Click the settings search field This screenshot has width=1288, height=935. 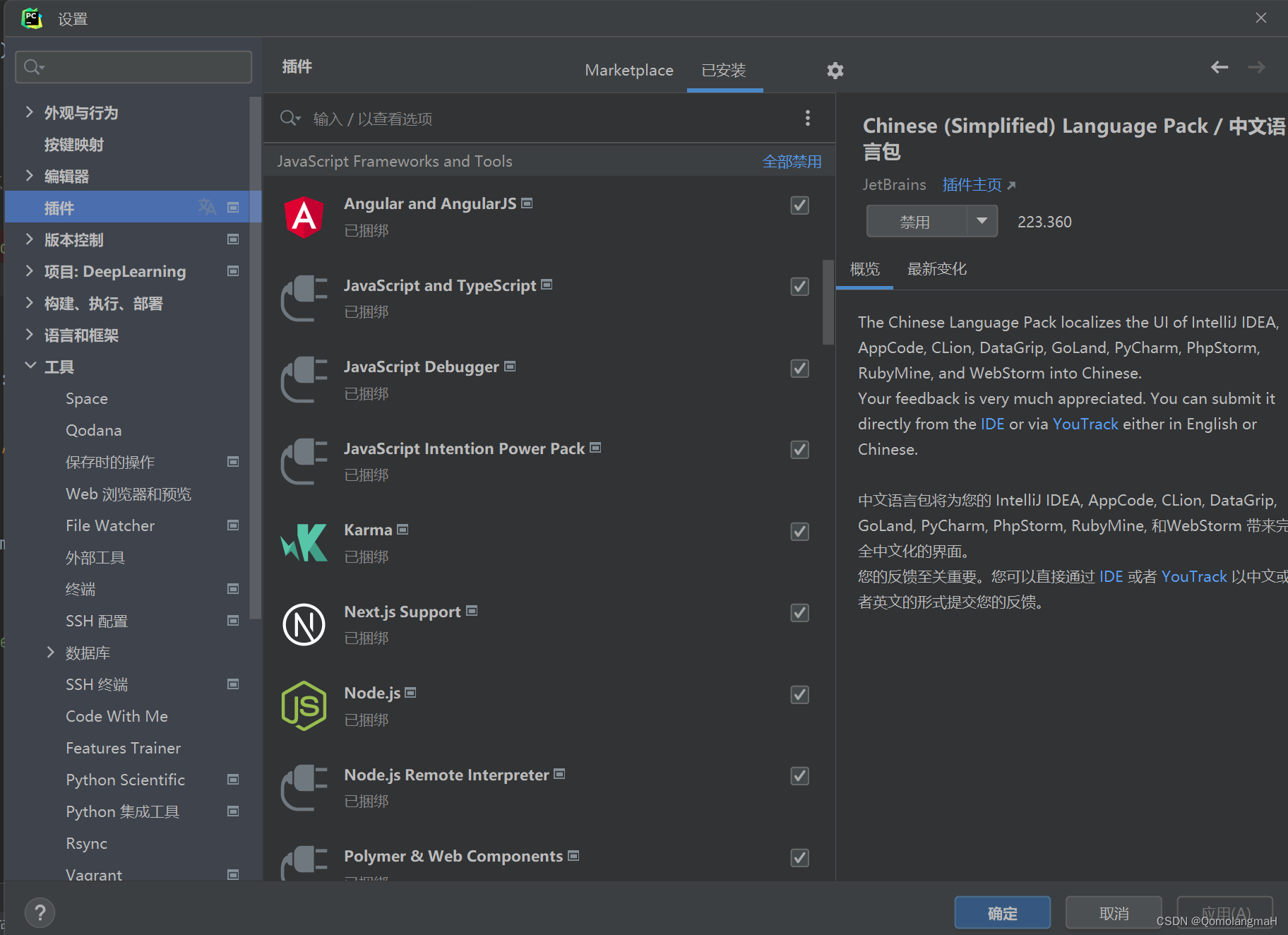[x=133, y=66]
